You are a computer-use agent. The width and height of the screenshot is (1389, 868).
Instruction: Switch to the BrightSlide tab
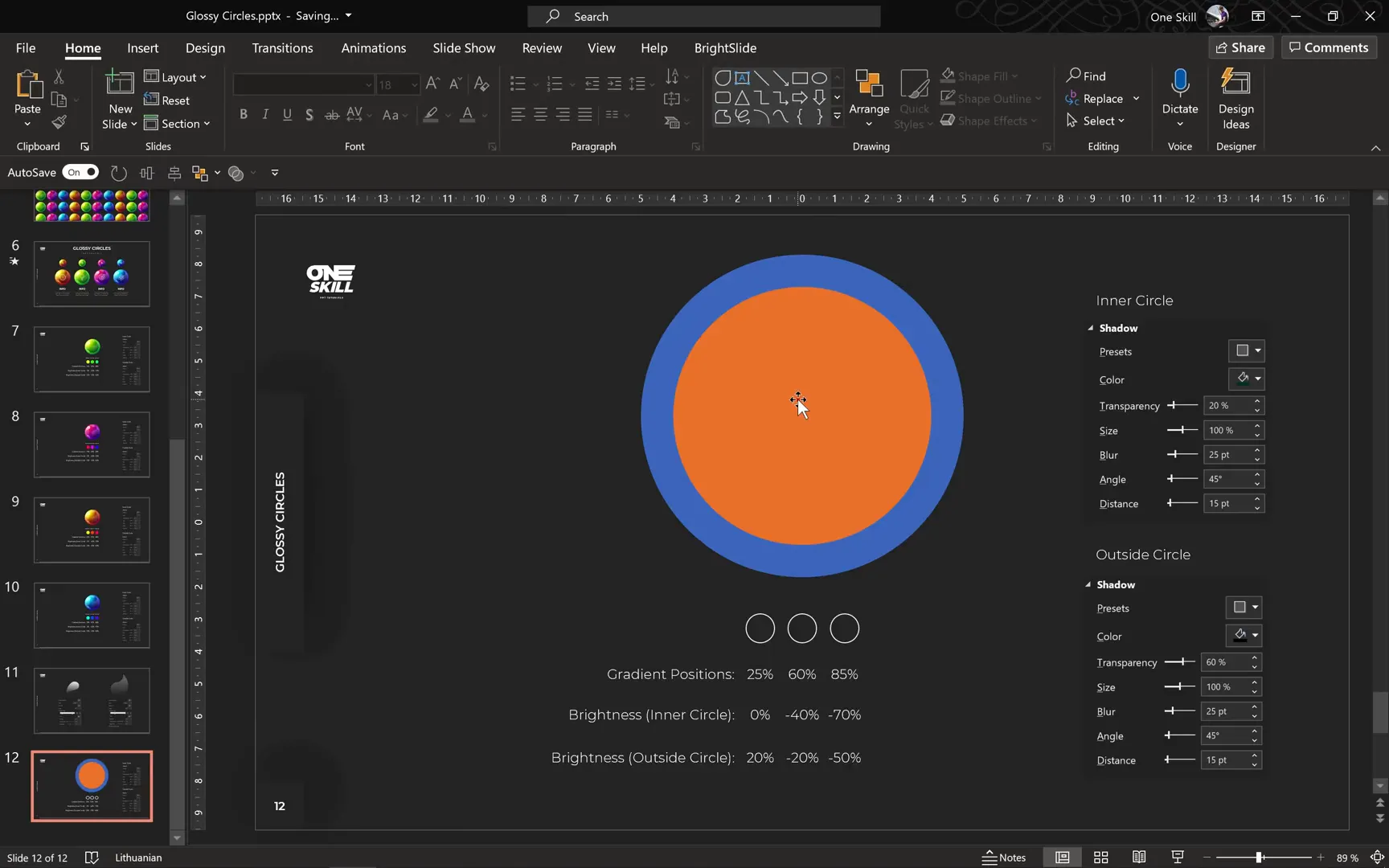(725, 48)
